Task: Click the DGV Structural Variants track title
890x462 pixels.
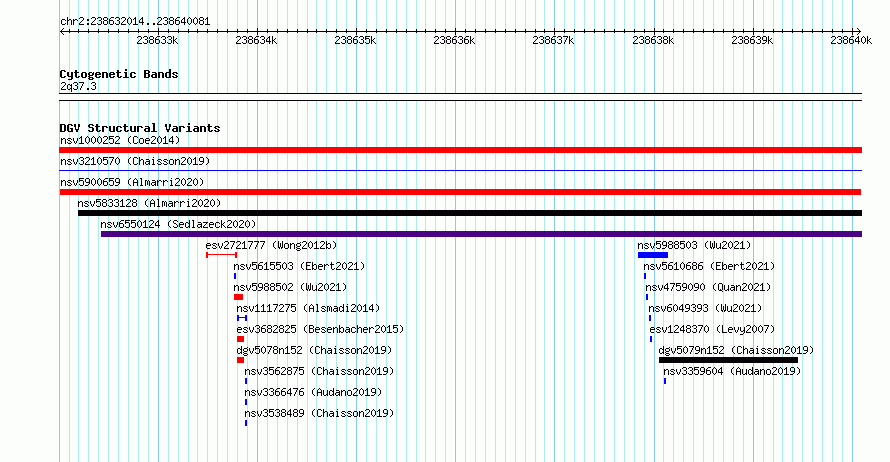Action: pyautogui.click(x=140, y=128)
